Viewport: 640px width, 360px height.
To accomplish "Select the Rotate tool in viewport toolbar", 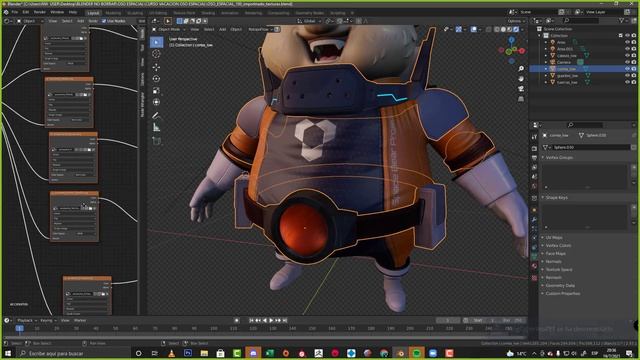I will [156, 78].
